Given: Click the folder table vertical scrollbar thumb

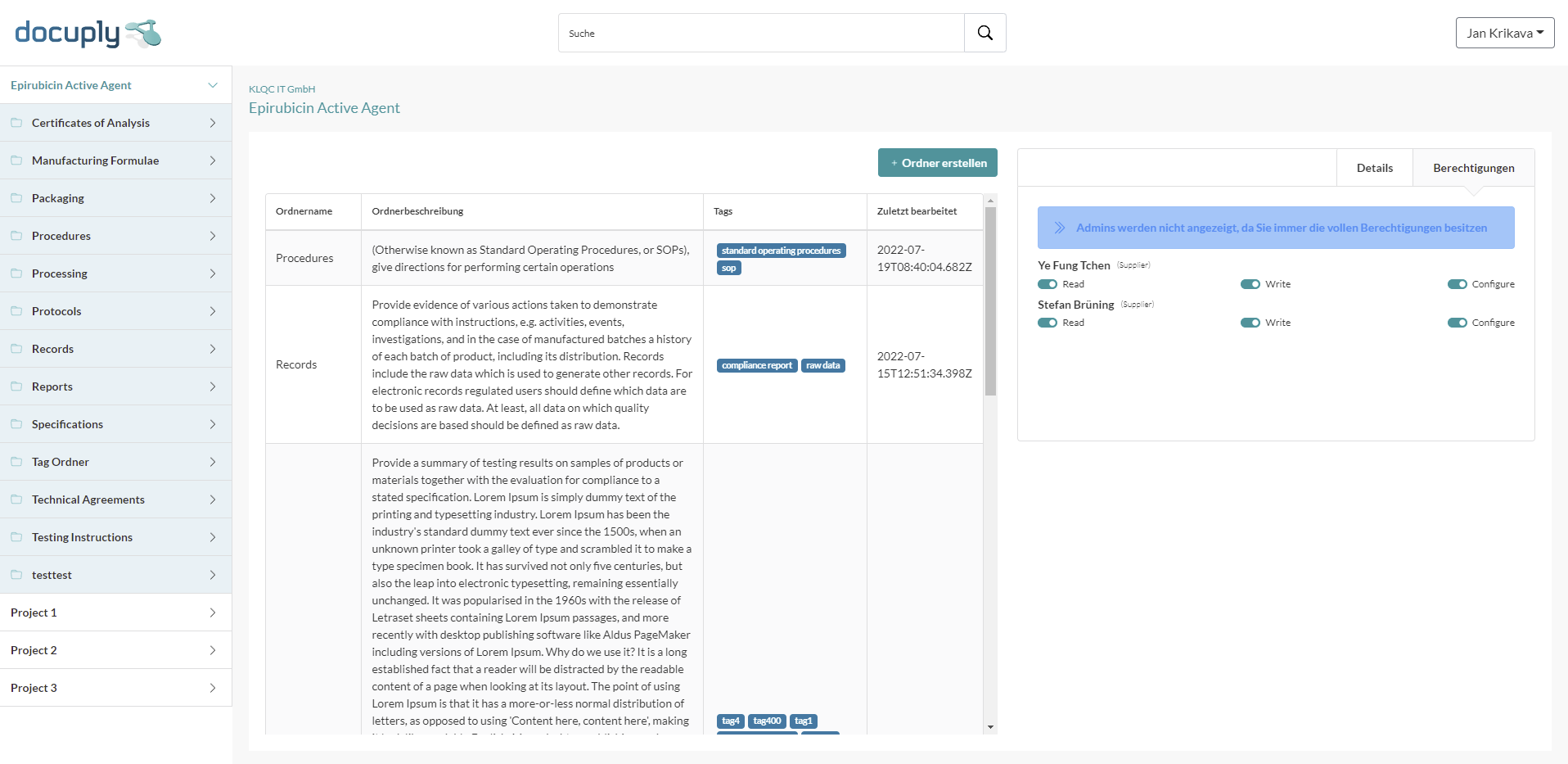Looking at the screenshot, I should [990, 301].
